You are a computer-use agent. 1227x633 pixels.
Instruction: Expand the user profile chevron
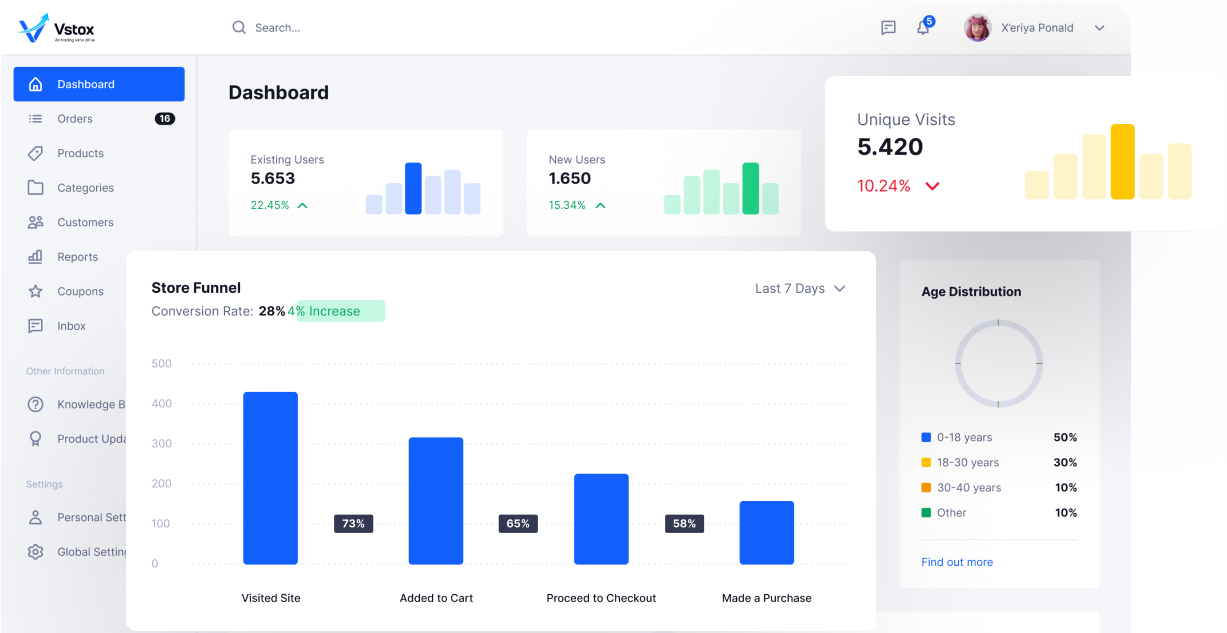[x=1099, y=28]
